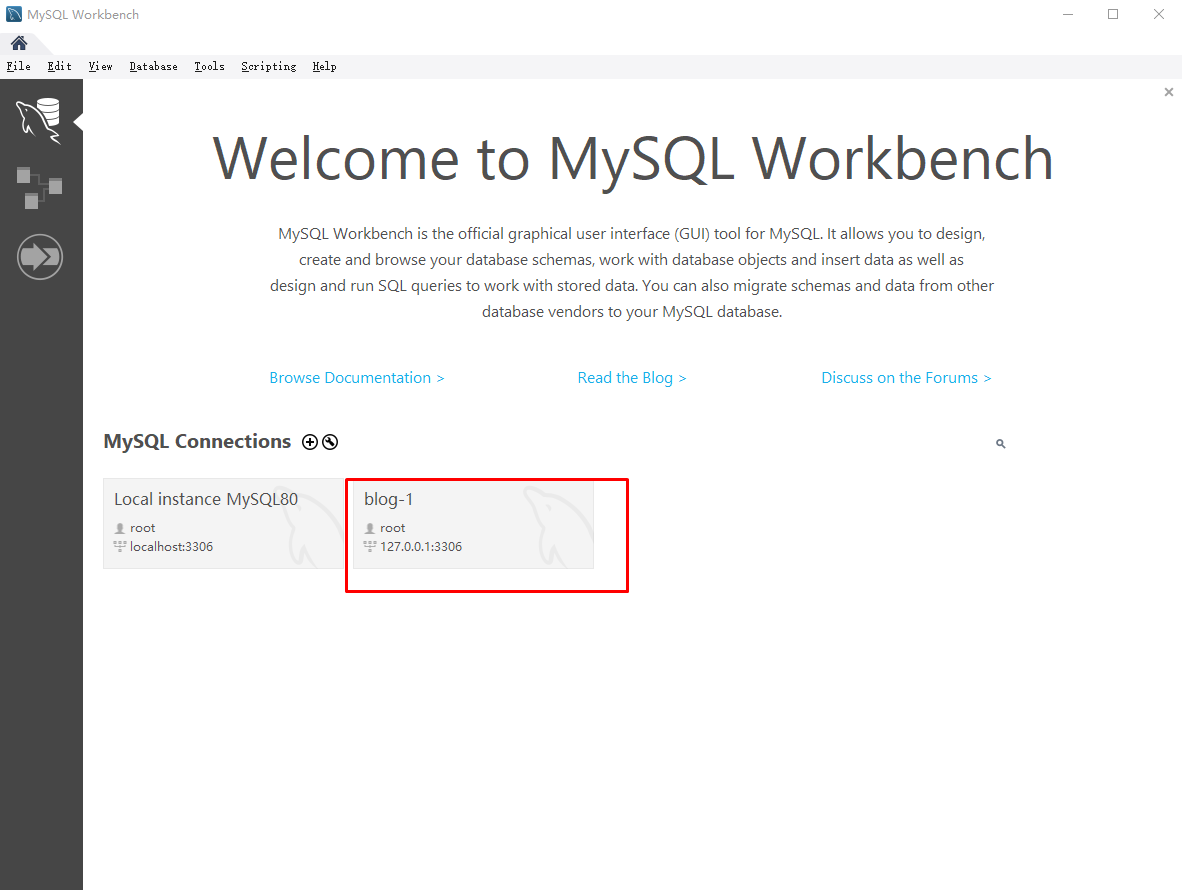This screenshot has width=1182, height=890.
Task: Open Discuss on the Forums link
Action: (906, 378)
